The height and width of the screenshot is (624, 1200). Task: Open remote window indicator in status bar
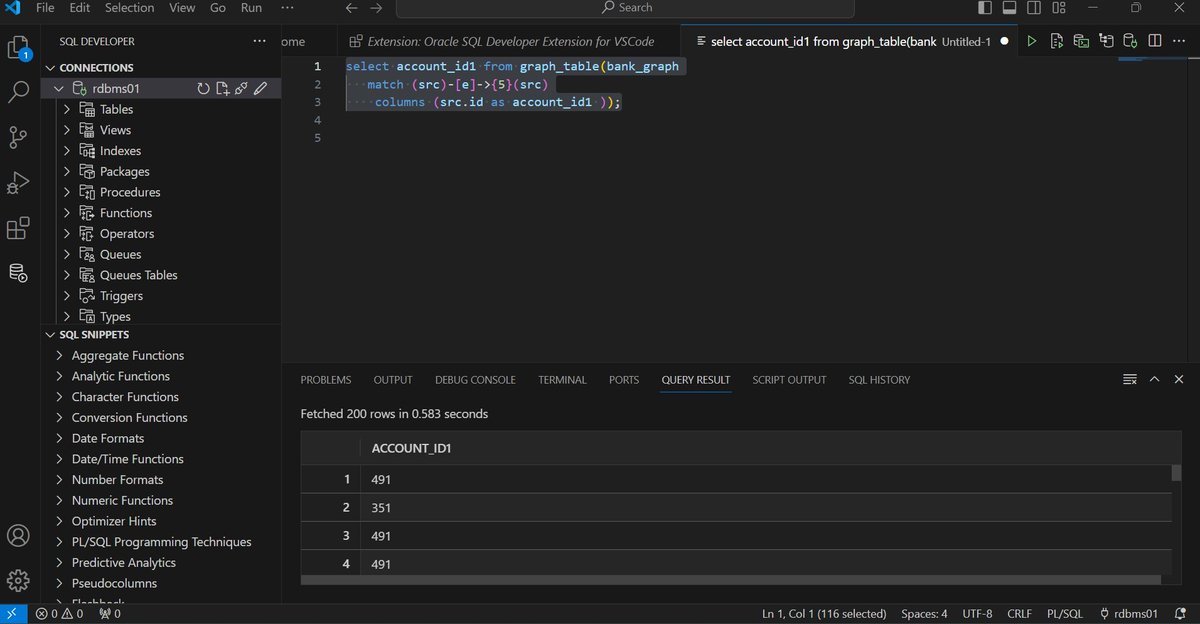tap(14, 614)
